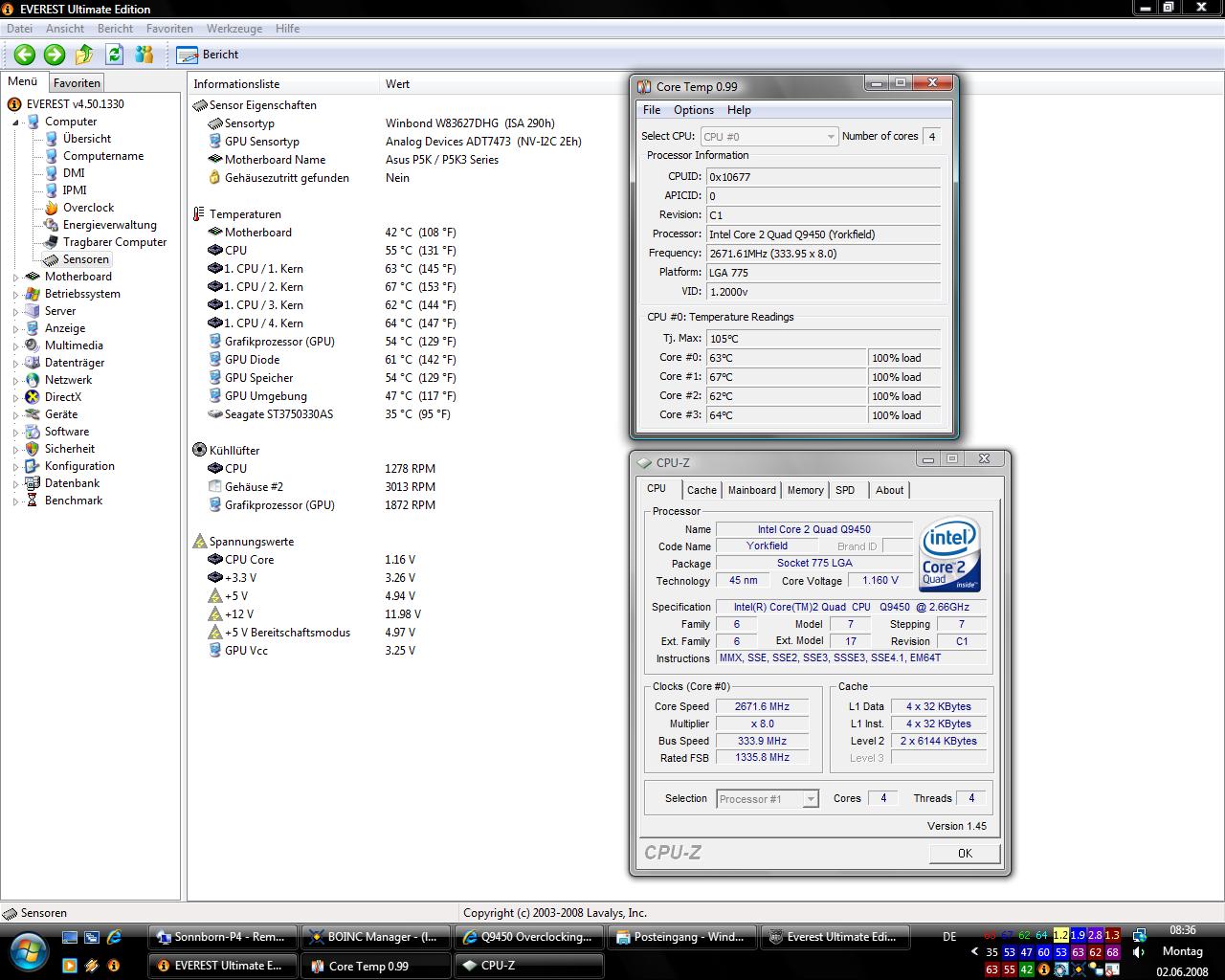The image size is (1225, 980).
Task: Click the green Forward arrow in EVEREST toolbar
Action: 55,55
